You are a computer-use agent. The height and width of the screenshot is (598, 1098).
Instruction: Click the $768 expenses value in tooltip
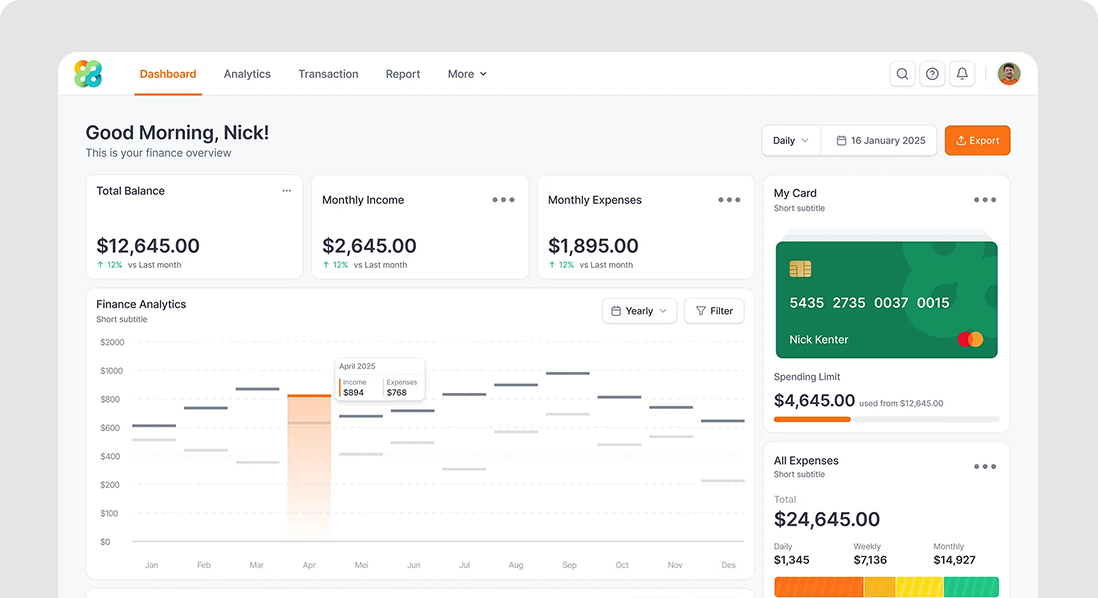pyautogui.click(x=396, y=393)
